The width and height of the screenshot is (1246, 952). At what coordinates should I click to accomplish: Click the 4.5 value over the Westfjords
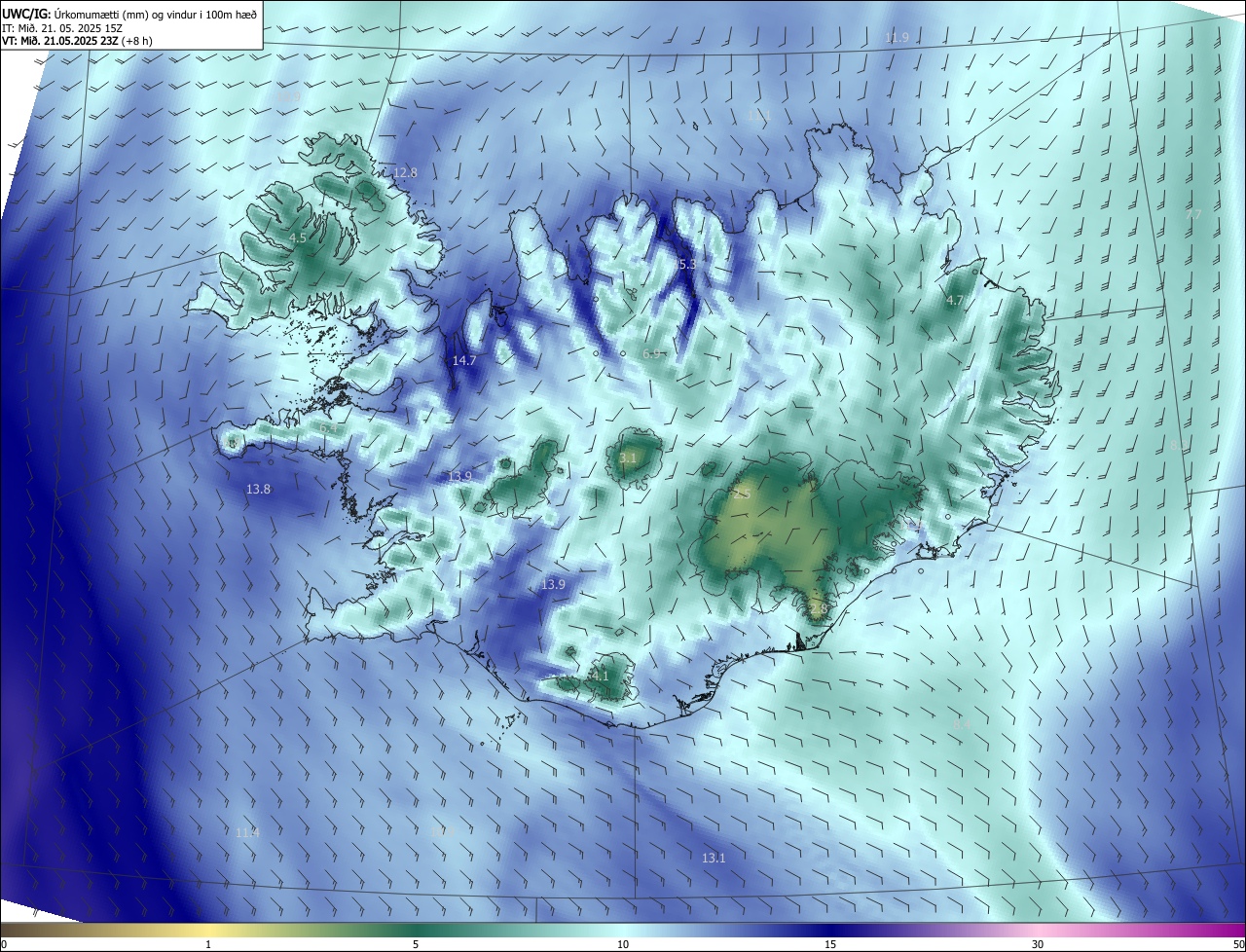(299, 238)
